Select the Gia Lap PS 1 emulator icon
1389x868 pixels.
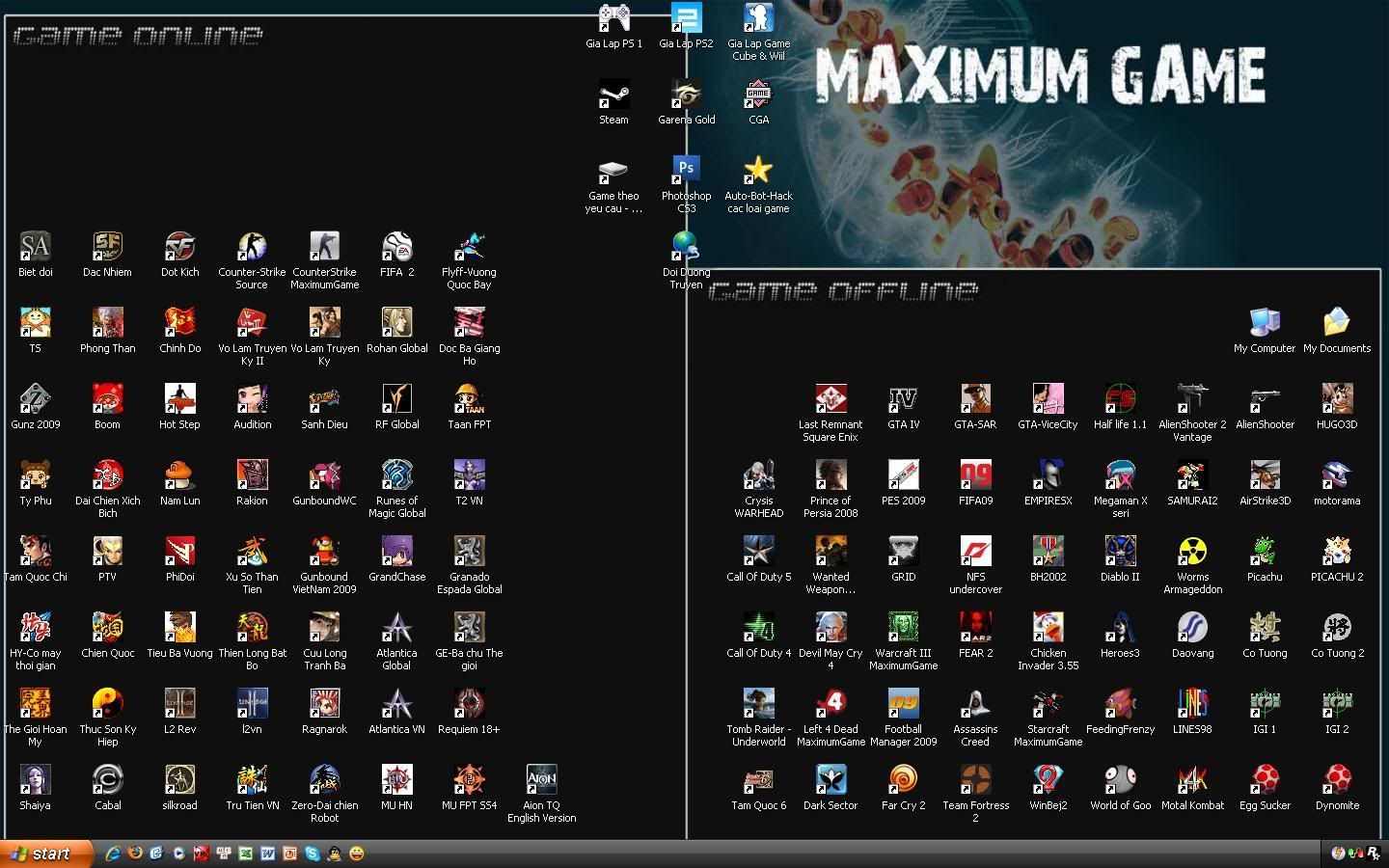pos(613,18)
